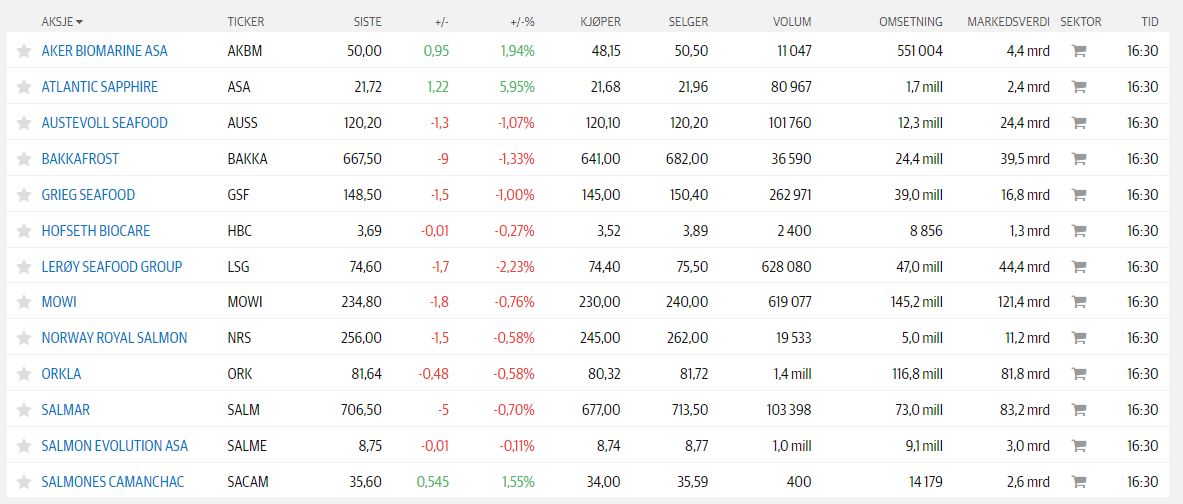The height and width of the screenshot is (504, 1183).
Task: Sort table by OMSETNING column header
Action: (910, 21)
